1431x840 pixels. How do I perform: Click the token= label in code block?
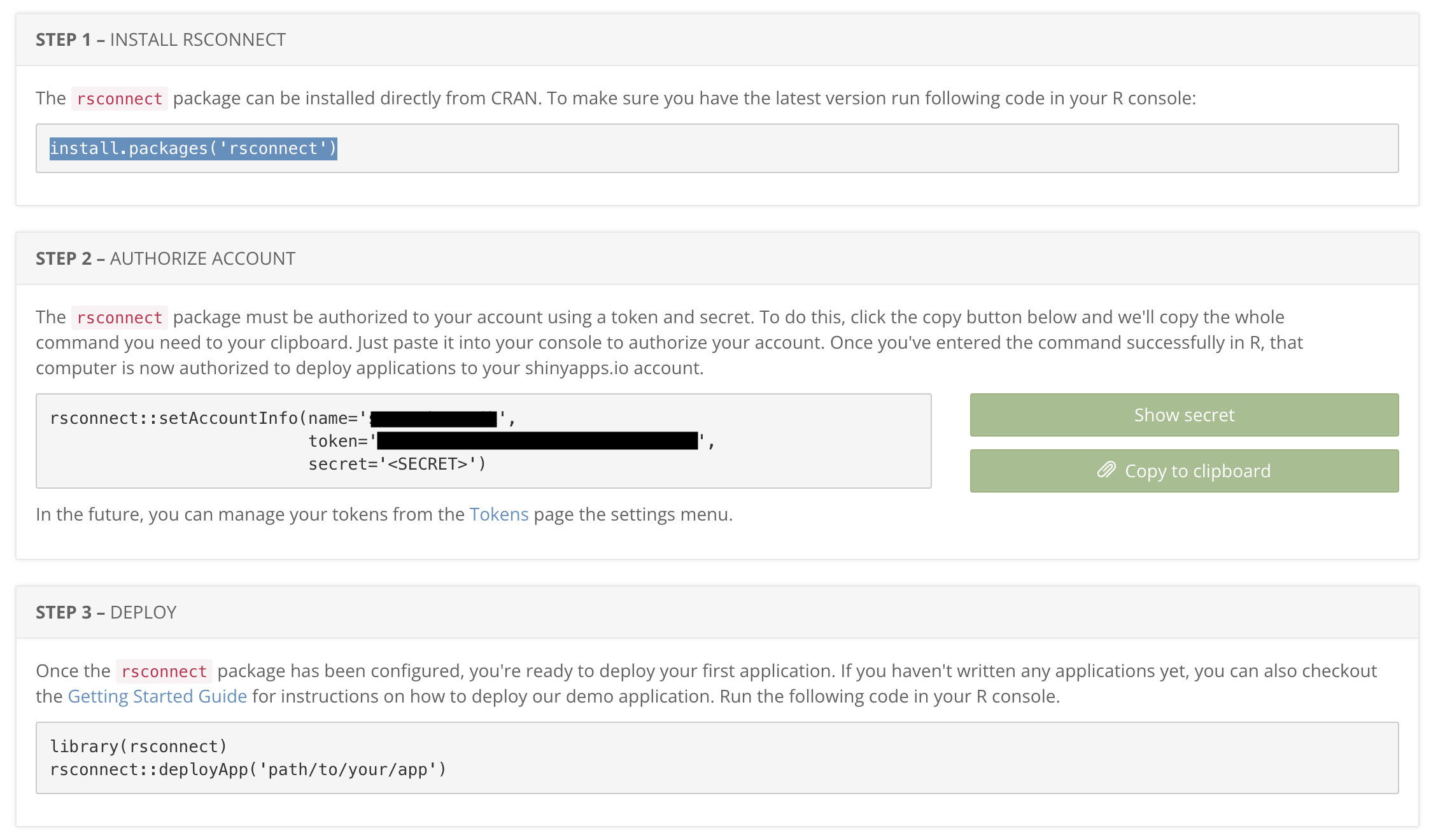pos(338,441)
